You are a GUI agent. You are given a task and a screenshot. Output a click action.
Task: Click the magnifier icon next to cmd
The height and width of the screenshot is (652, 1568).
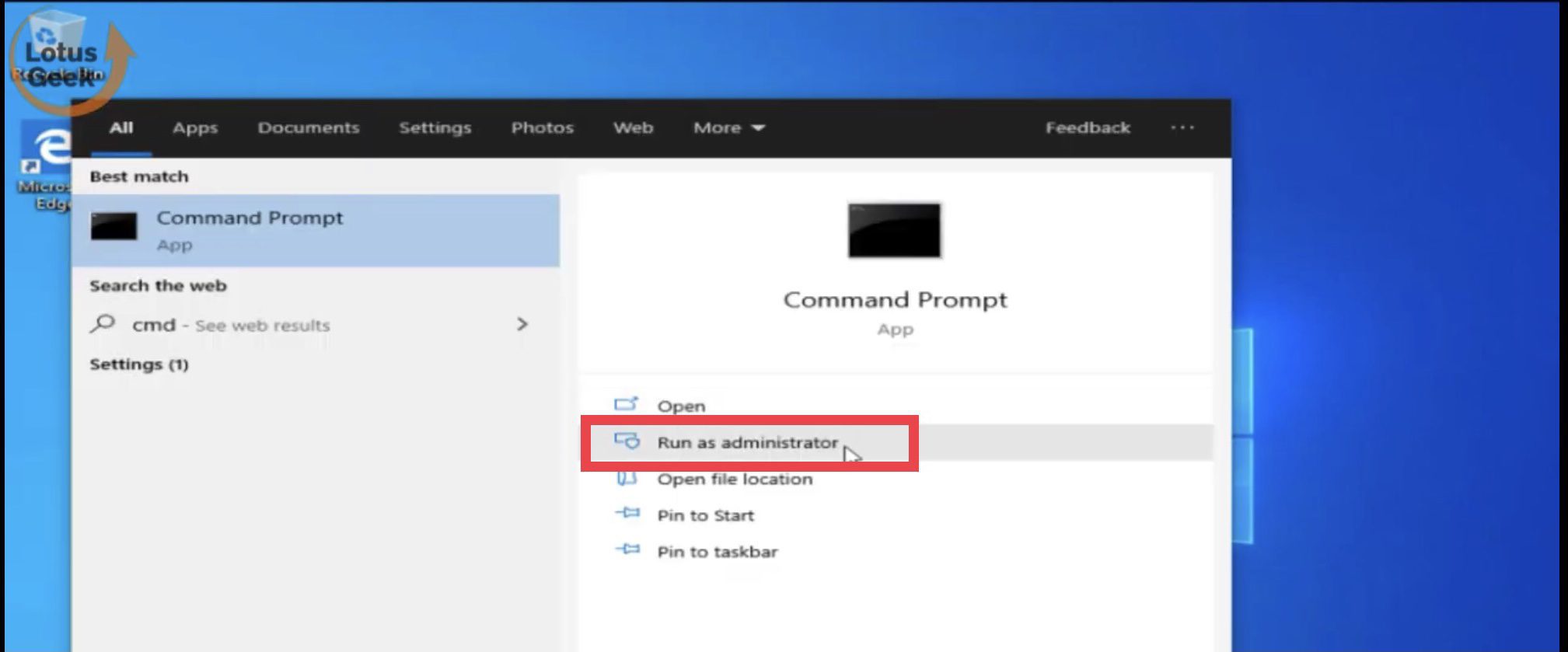click(103, 324)
